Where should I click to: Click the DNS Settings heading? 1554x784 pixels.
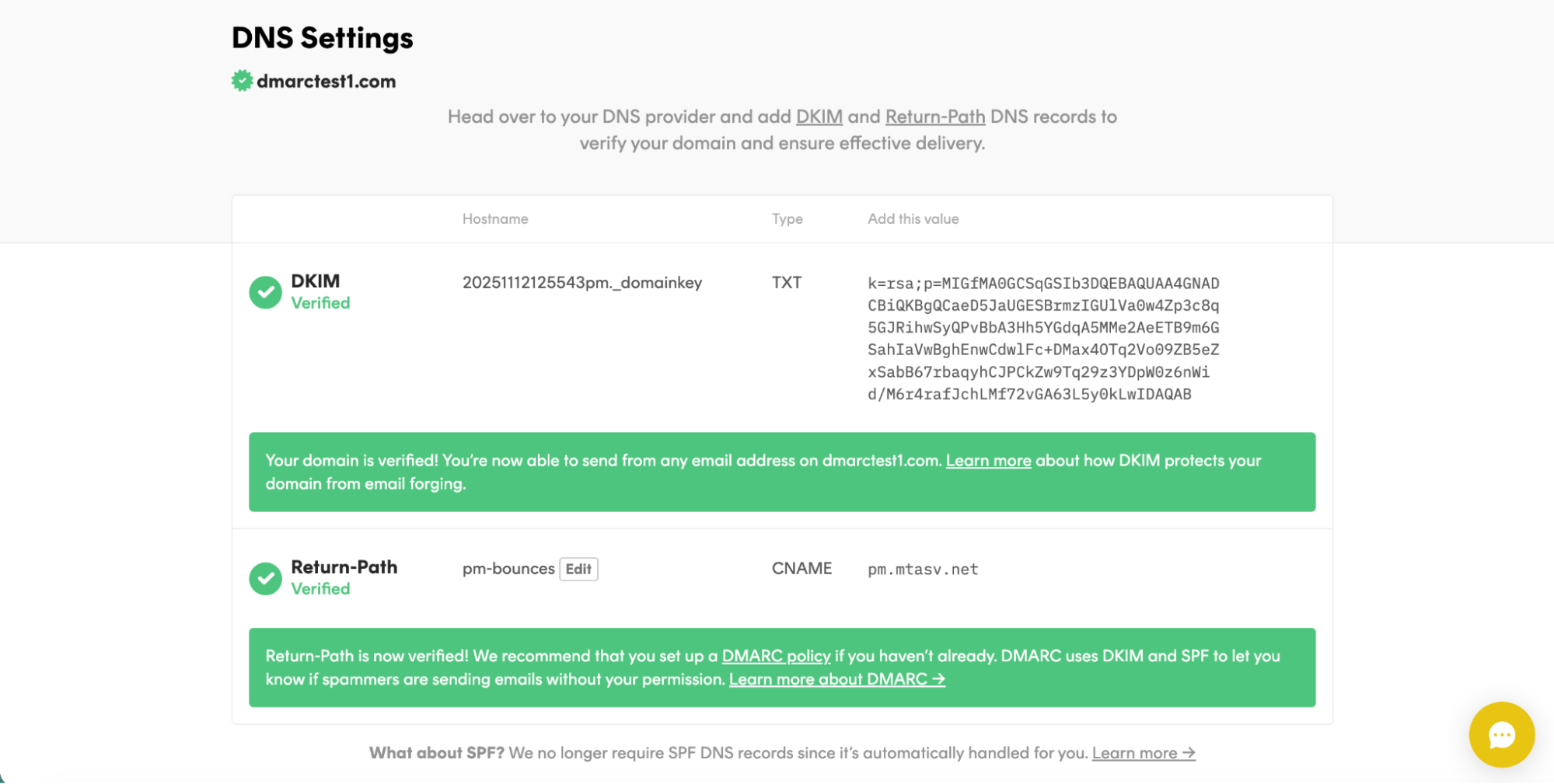(322, 37)
